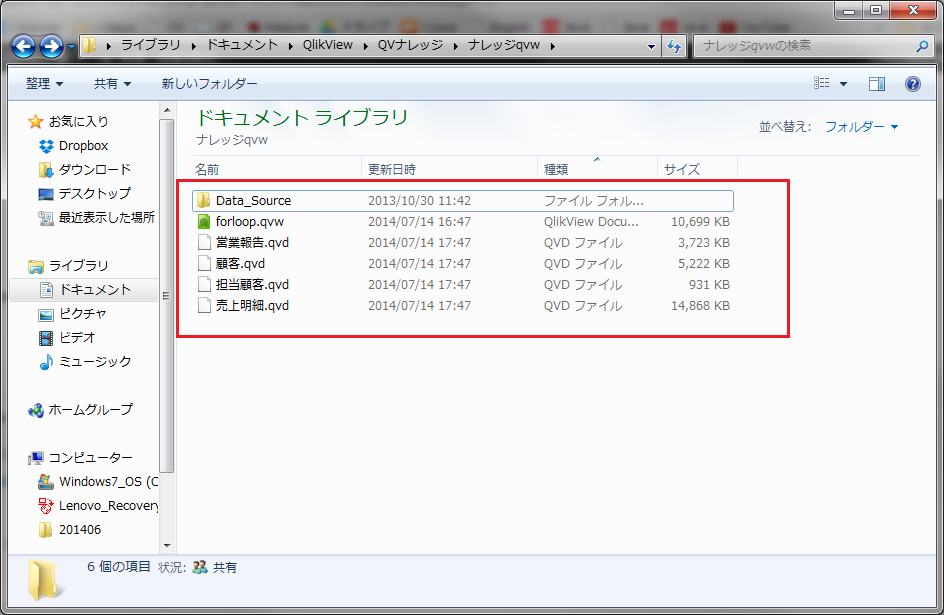
Task: Go back using the Back arrow button
Action: pyautogui.click(x=24, y=46)
